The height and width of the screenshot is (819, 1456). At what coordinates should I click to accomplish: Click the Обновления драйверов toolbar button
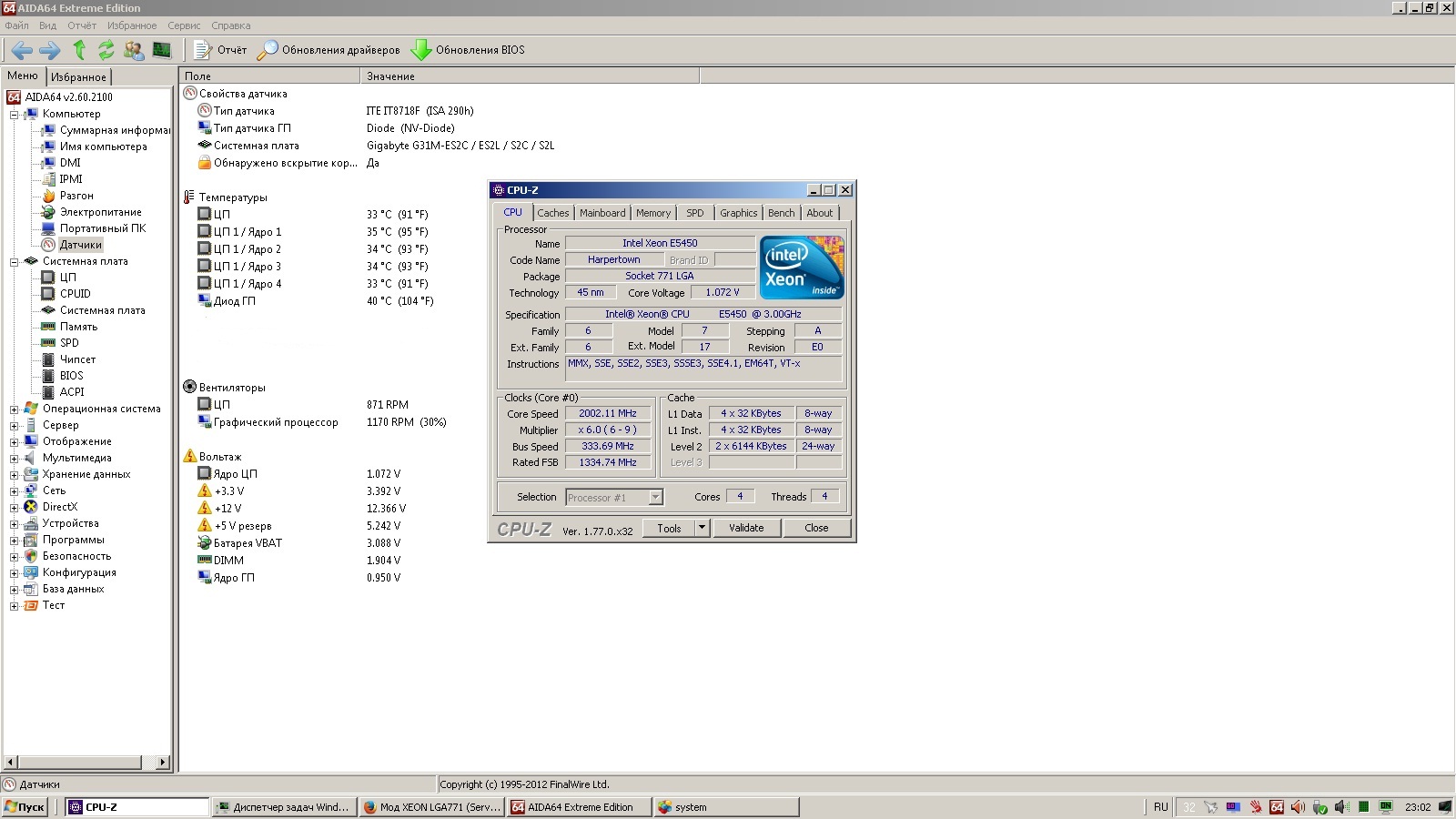(329, 50)
